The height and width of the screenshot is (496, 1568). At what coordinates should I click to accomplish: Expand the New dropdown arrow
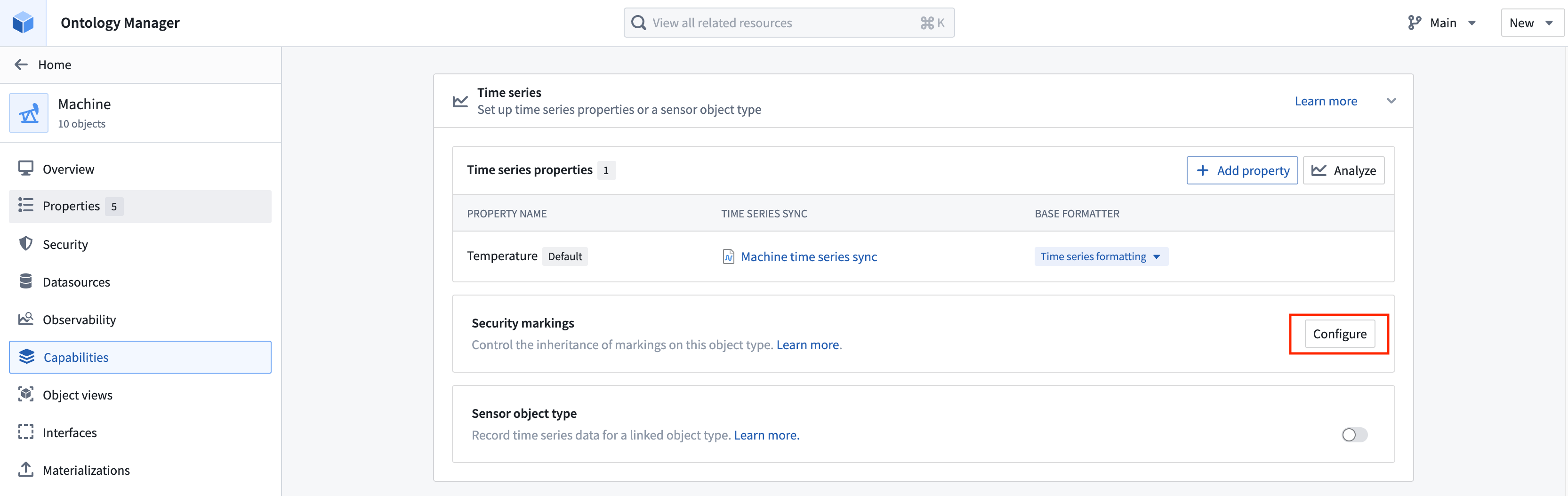pos(1549,23)
